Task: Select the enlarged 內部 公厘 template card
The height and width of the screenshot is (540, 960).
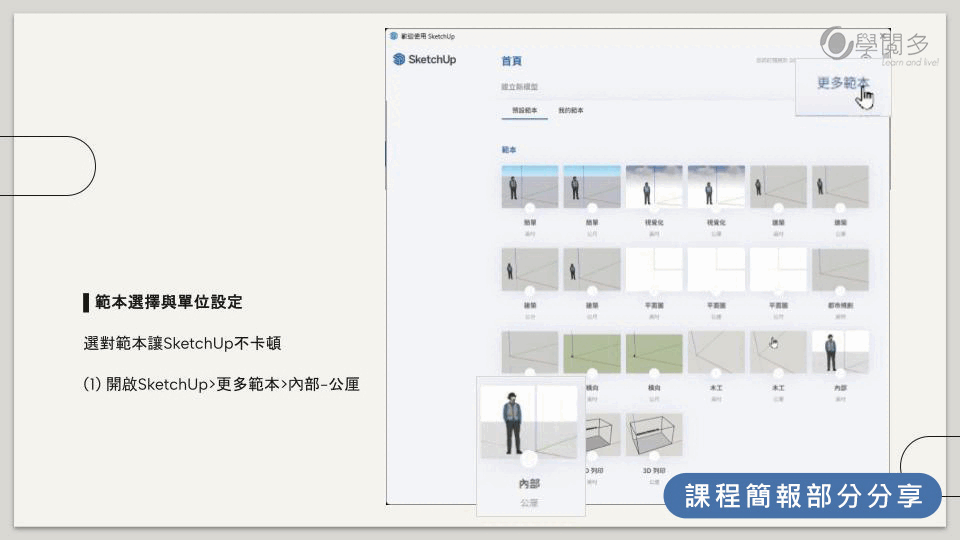Action: (x=530, y=446)
